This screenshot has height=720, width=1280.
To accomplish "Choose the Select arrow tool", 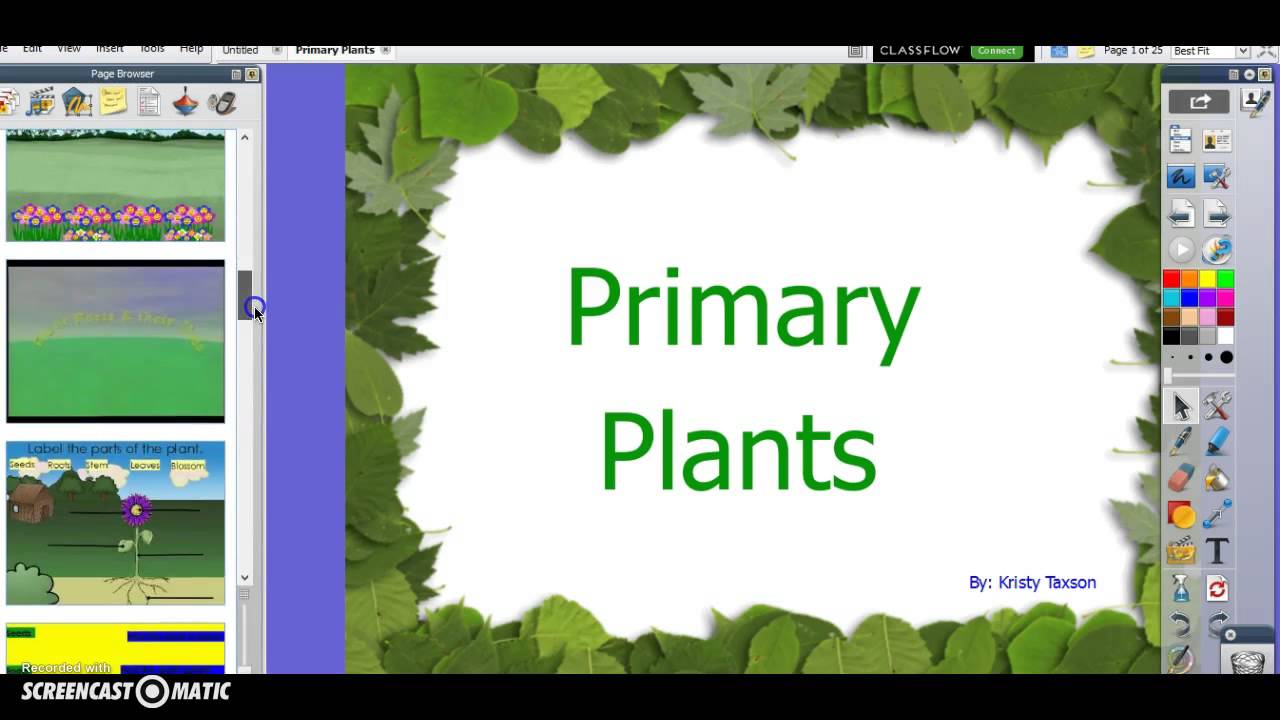I will 1181,406.
